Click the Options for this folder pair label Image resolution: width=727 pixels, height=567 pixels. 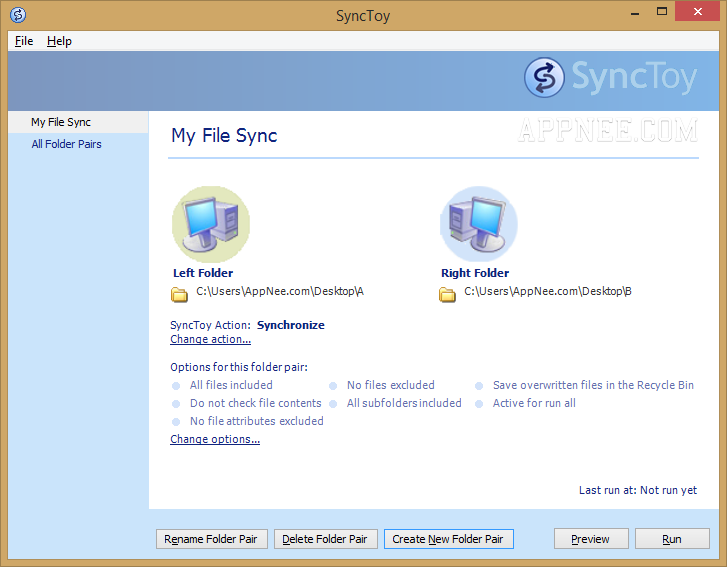click(239, 367)
